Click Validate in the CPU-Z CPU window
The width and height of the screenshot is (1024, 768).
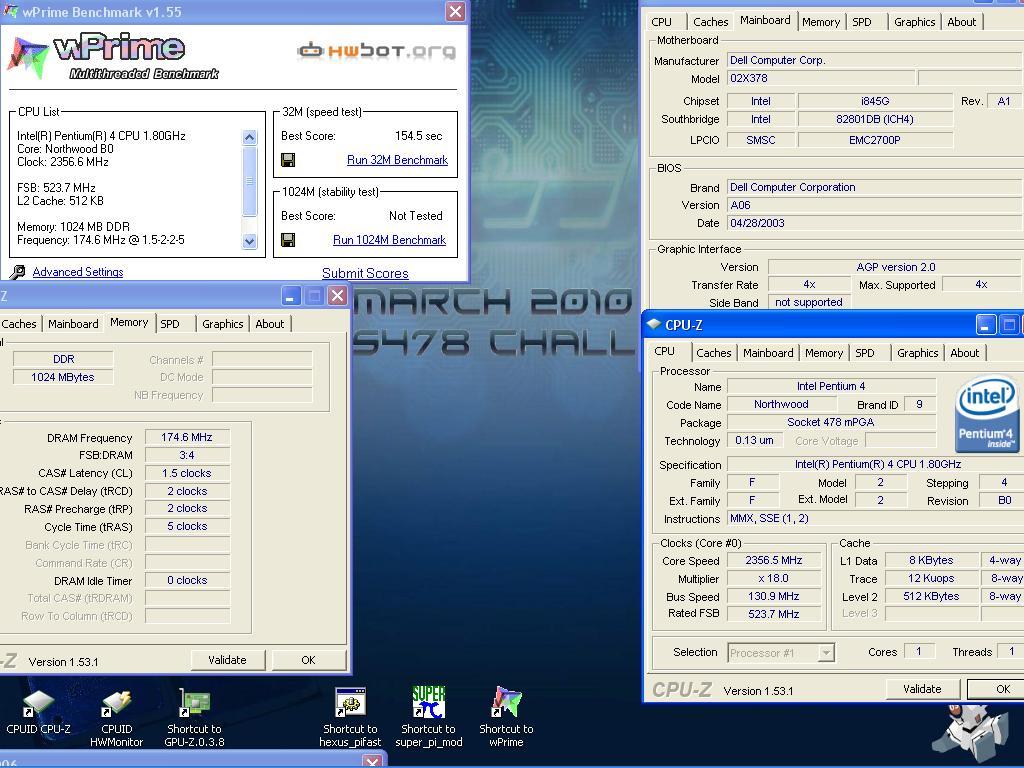(x=922, y=688)
